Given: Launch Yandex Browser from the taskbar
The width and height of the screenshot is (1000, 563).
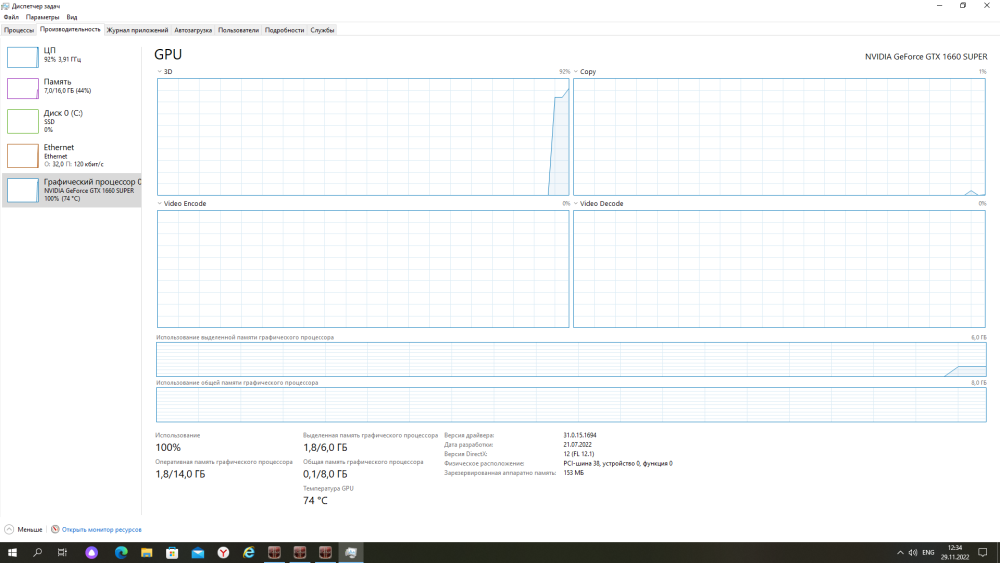Looking at the screenshot, I should pos(224,552).
